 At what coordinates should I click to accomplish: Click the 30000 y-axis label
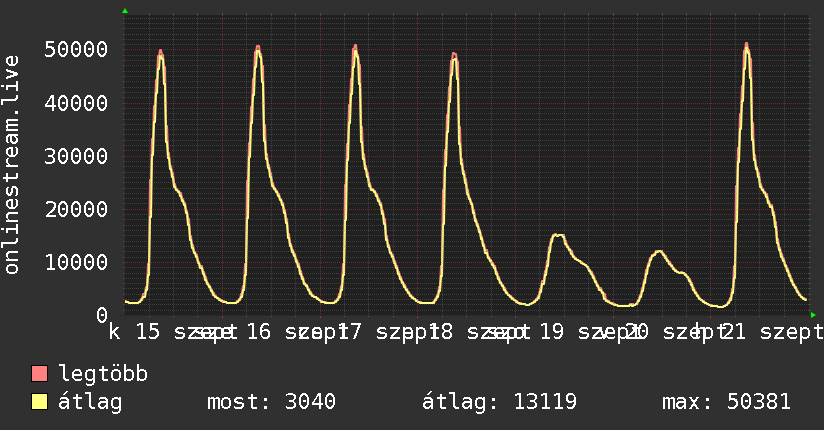[76, 156]
